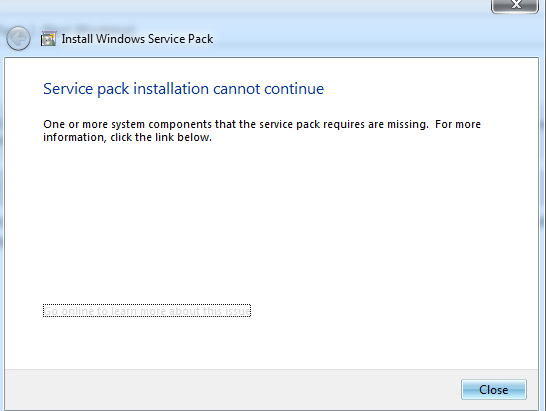Open 'Go online to learn more' link
The height and width of the screenshot is (411, 546).
147,311
